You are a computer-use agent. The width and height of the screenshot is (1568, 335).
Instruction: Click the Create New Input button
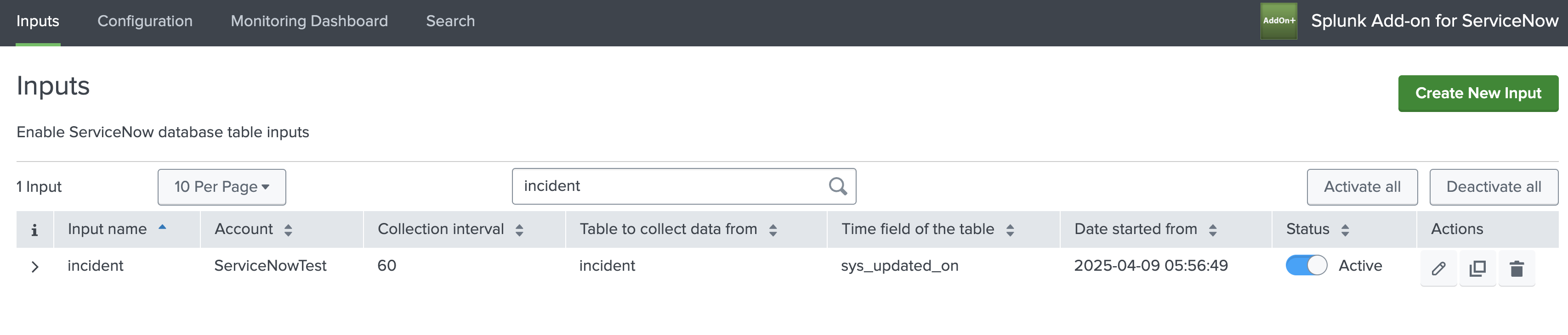coord(1478,93)
